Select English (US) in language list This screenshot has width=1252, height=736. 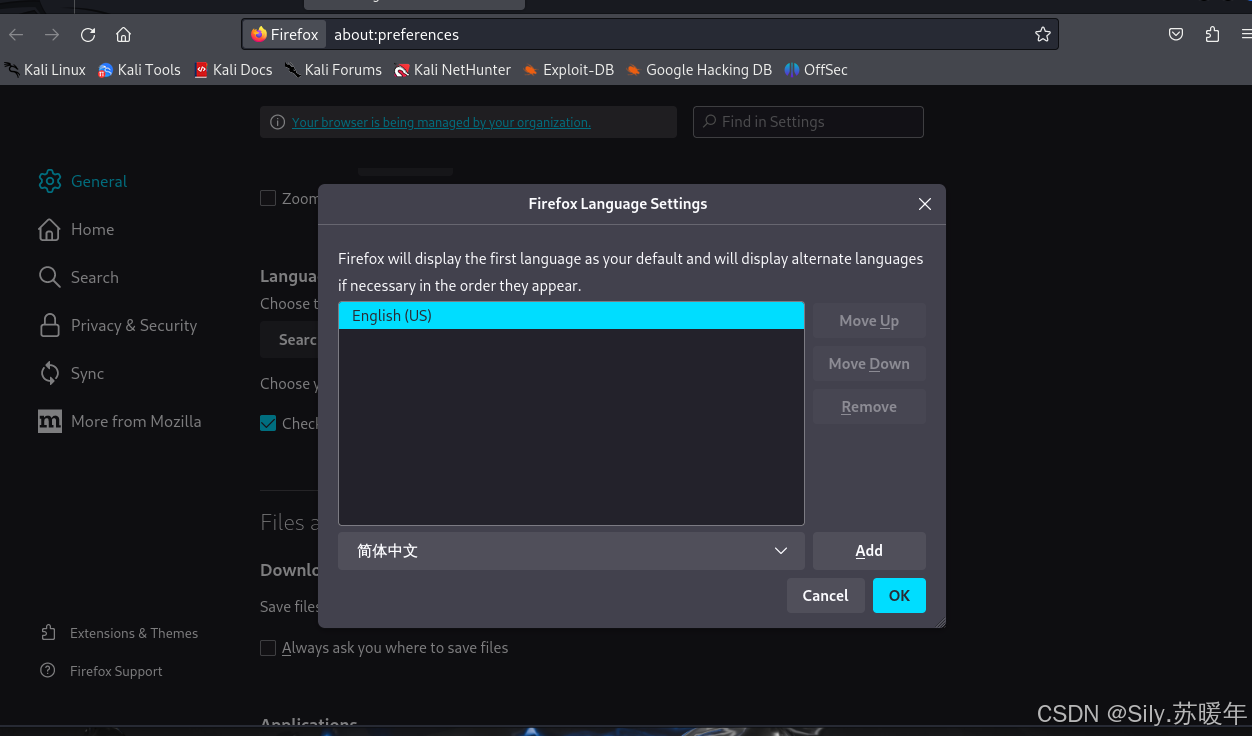[x=571, y=316]
